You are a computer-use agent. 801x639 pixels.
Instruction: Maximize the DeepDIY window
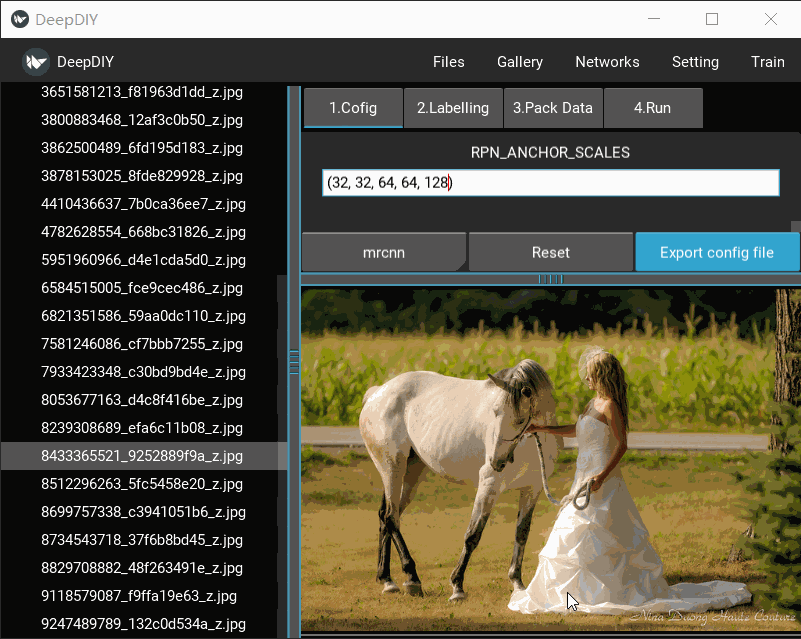[x=712, y=19]
